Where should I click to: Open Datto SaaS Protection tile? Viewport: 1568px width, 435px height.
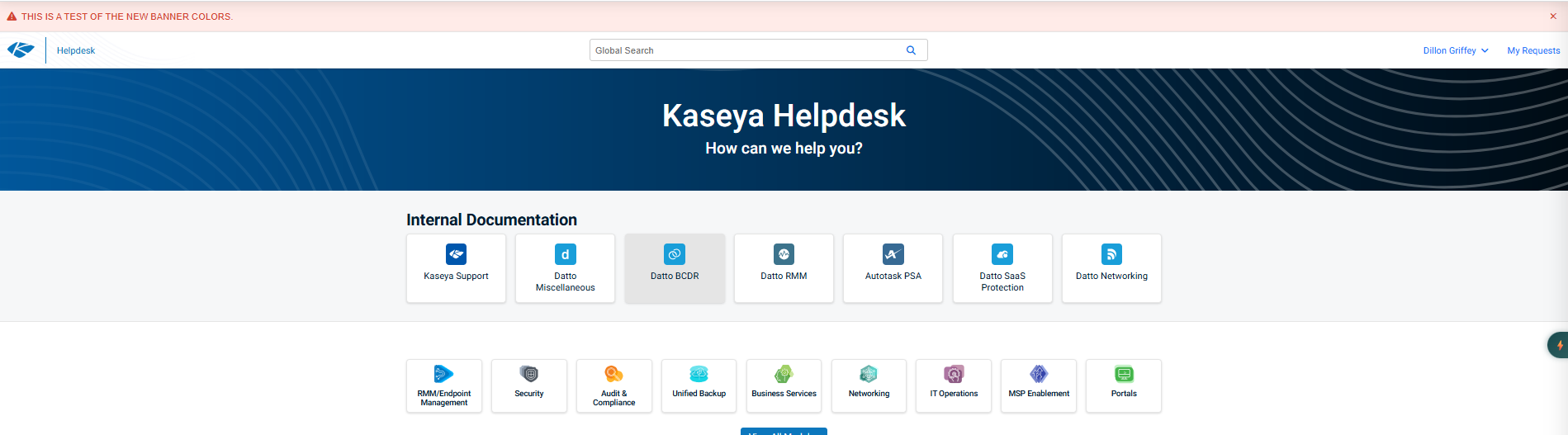1002,268
